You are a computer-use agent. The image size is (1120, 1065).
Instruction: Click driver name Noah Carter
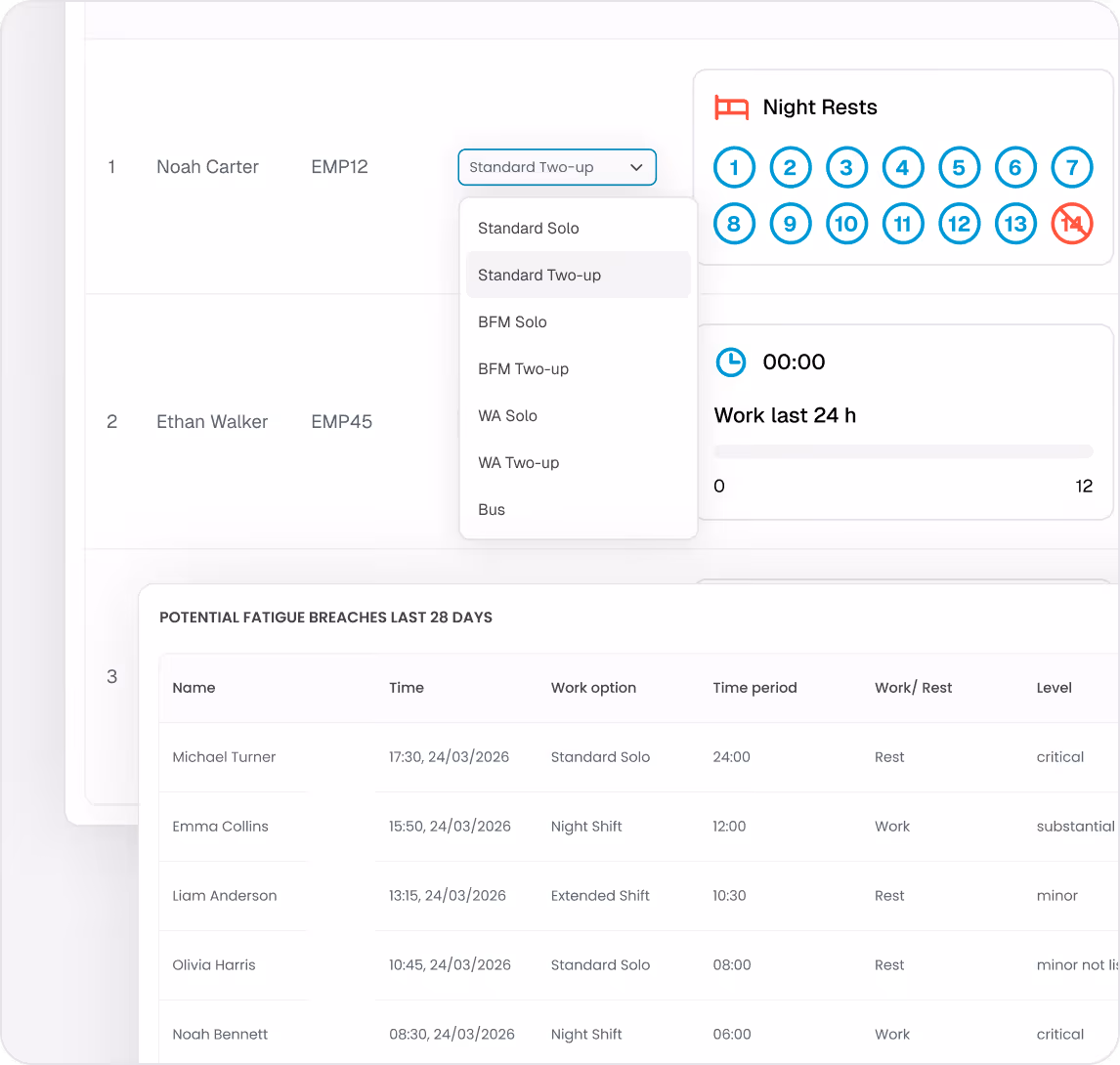click(207, 167)
